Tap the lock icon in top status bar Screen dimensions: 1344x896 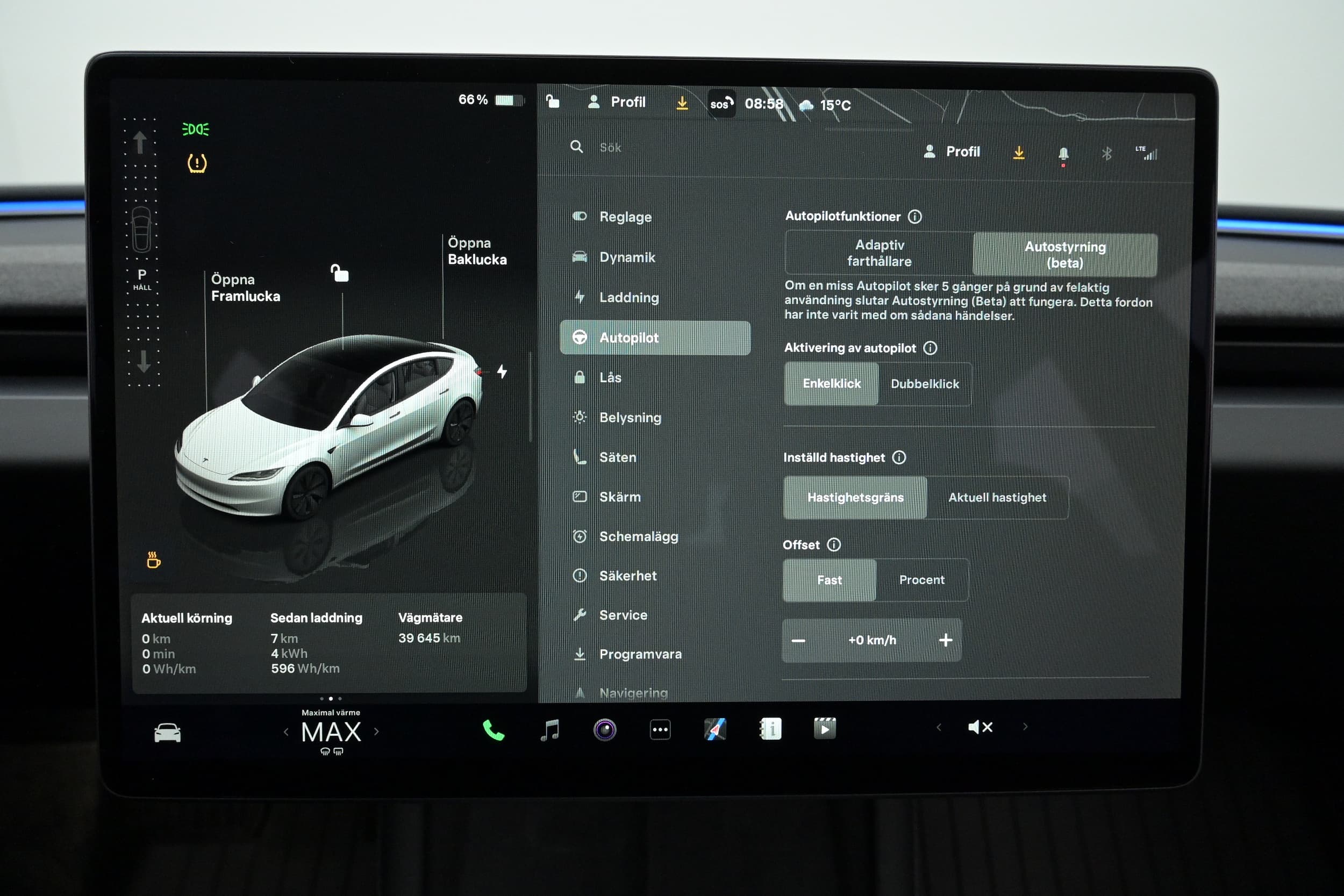552,101
